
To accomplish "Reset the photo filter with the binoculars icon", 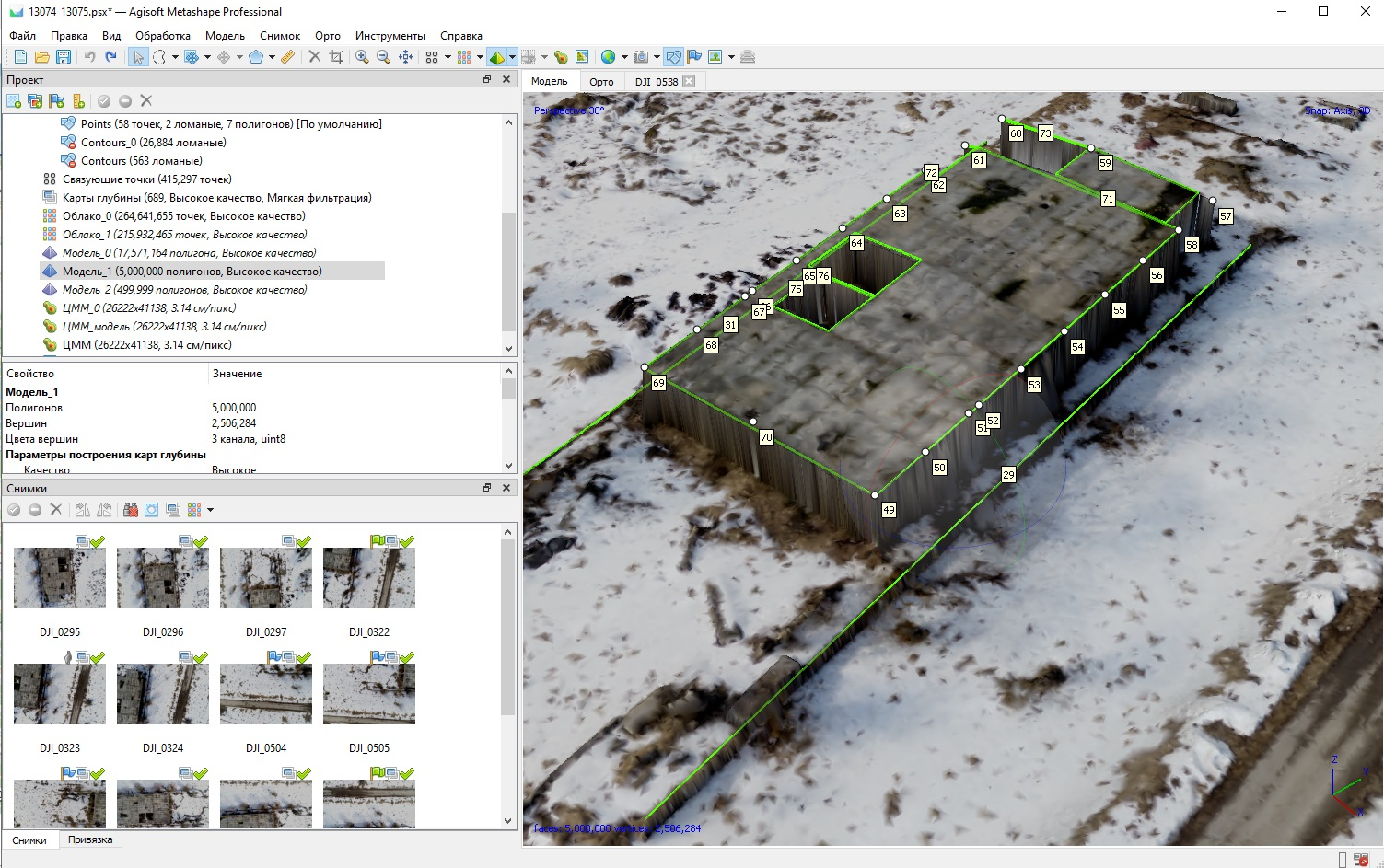I will pos(131,510).
